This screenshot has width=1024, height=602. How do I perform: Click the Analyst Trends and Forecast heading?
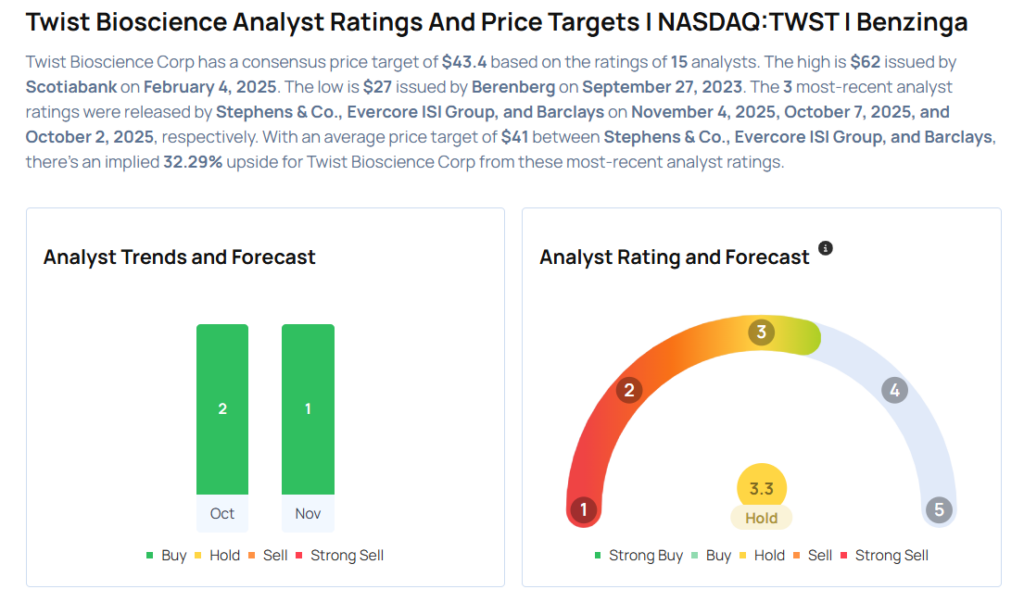point(179,257)
